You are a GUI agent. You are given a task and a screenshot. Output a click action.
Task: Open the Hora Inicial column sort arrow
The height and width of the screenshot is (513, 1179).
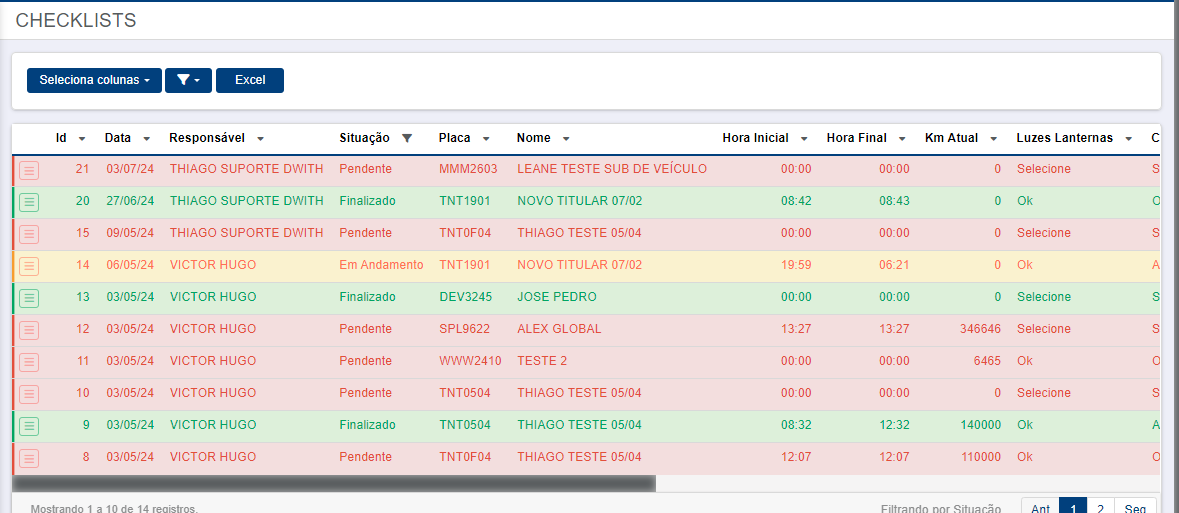point(804,138)
